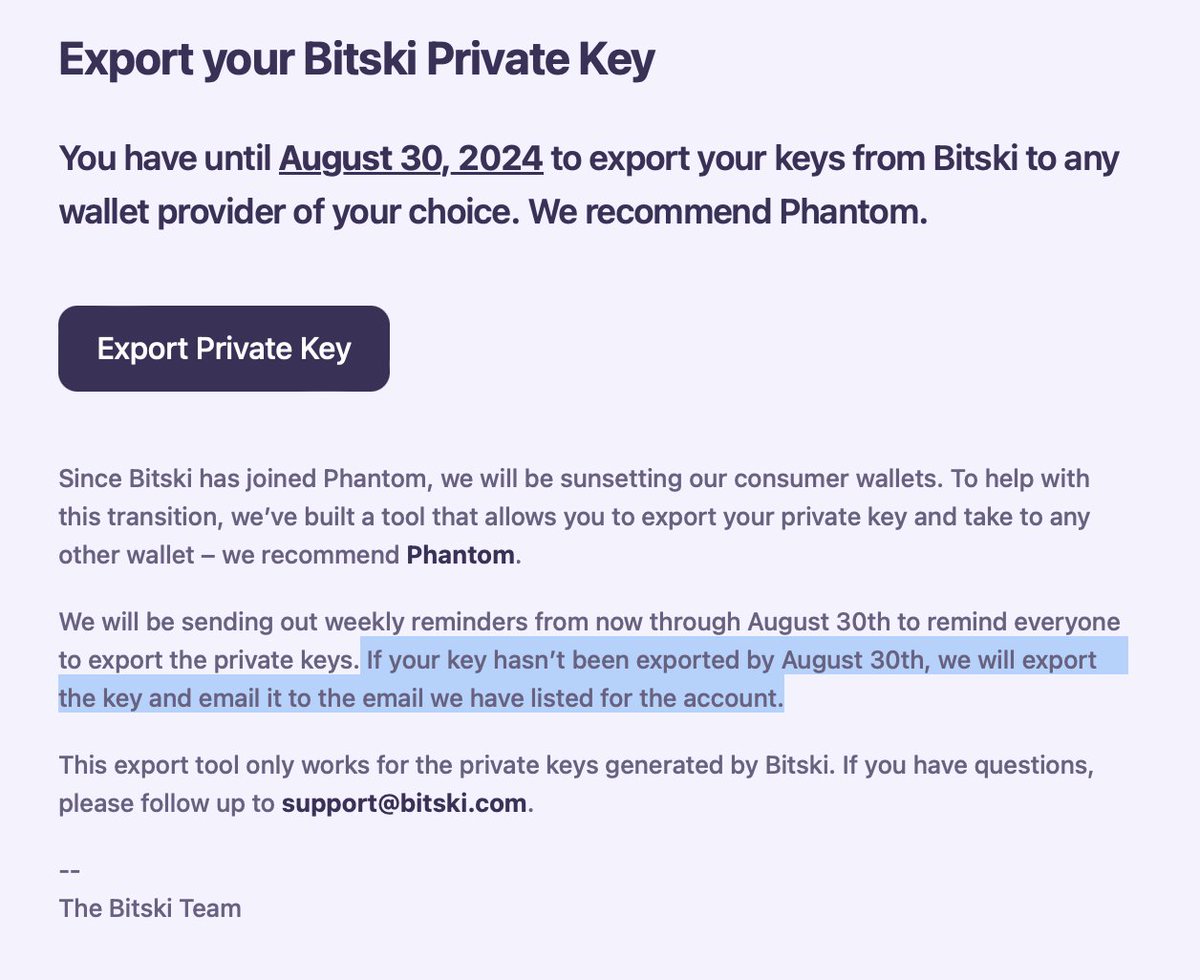Open the underlined August 30, 2024 date link
1200x980 pixels.
coord(411,158)
